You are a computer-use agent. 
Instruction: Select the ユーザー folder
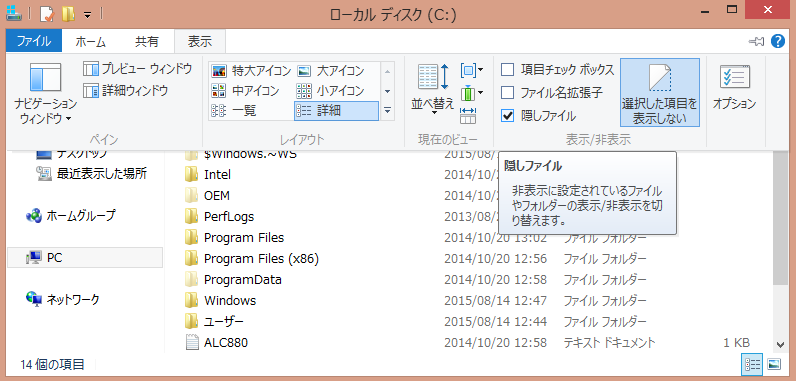(x=224, y=322)
